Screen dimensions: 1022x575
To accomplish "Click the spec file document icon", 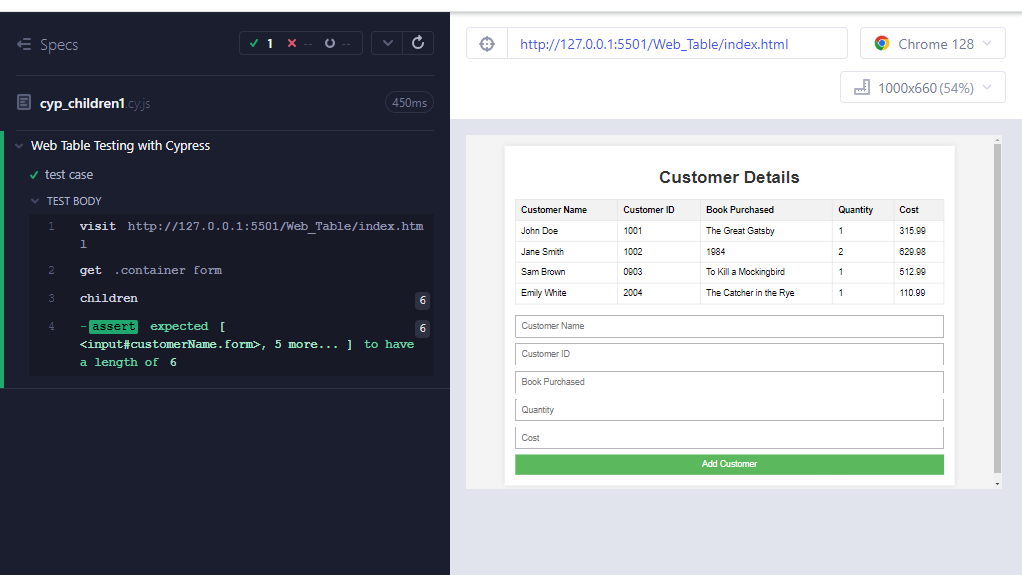I will click(25, 103).
